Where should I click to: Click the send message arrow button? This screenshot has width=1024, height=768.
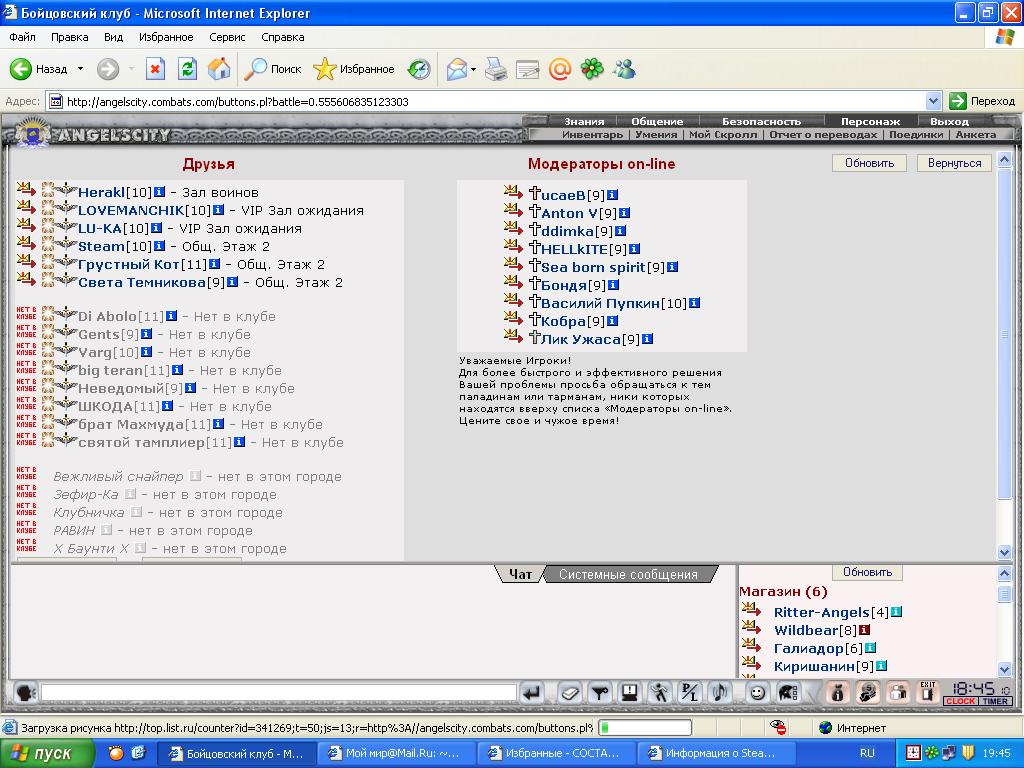[532, 692]
